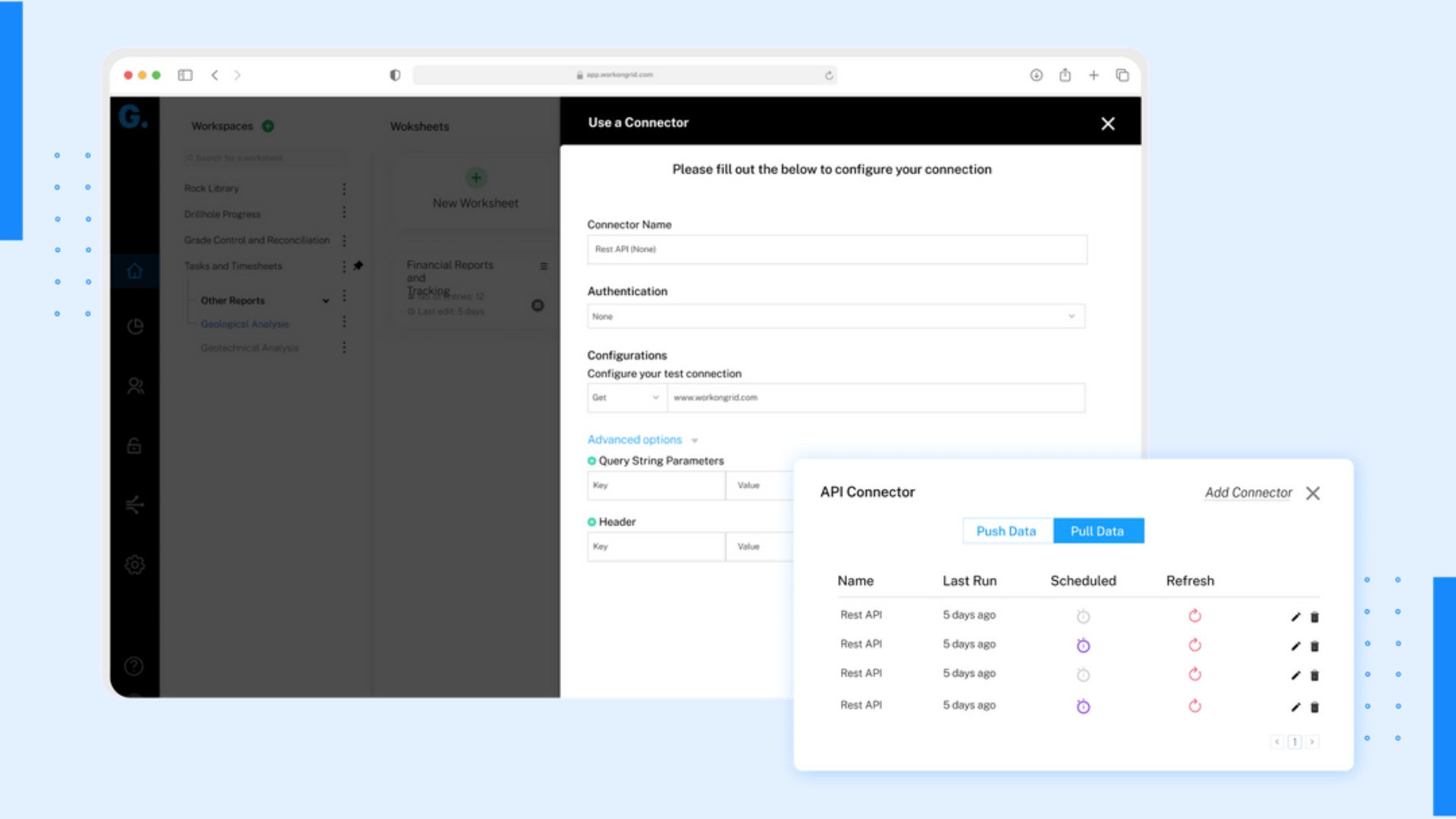Viewport: 1456px width, 819px height.
Task: Switch to the Push Data tab
Action: point(1007,531)
